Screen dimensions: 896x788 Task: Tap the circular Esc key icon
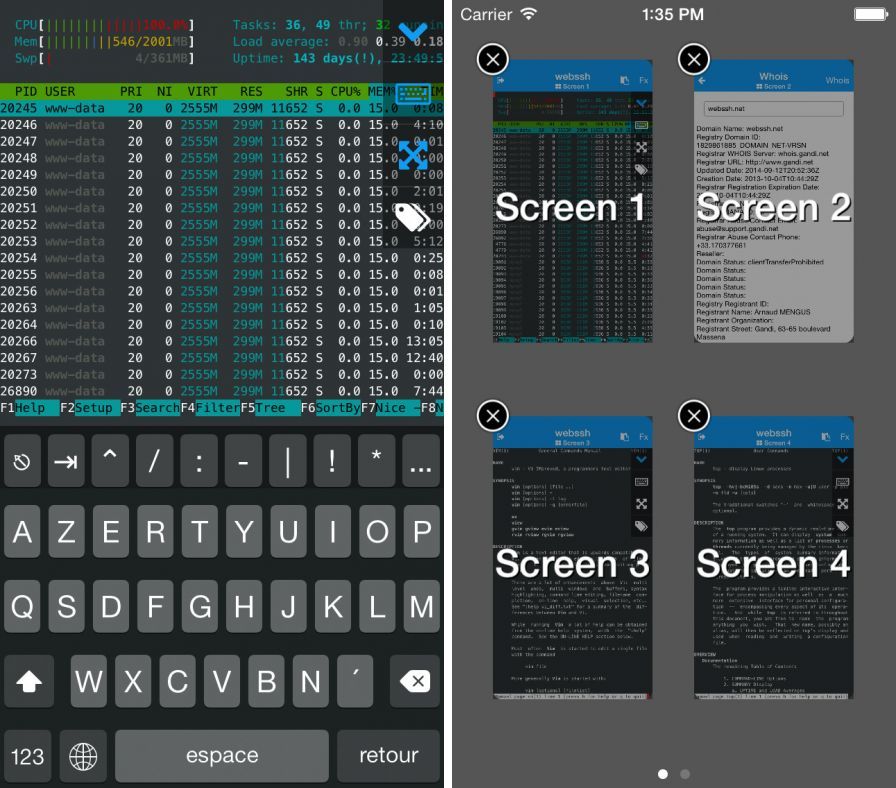22,462
